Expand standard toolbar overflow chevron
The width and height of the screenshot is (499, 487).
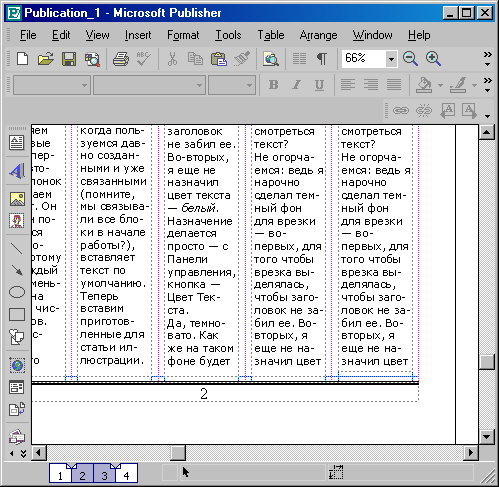488,59
